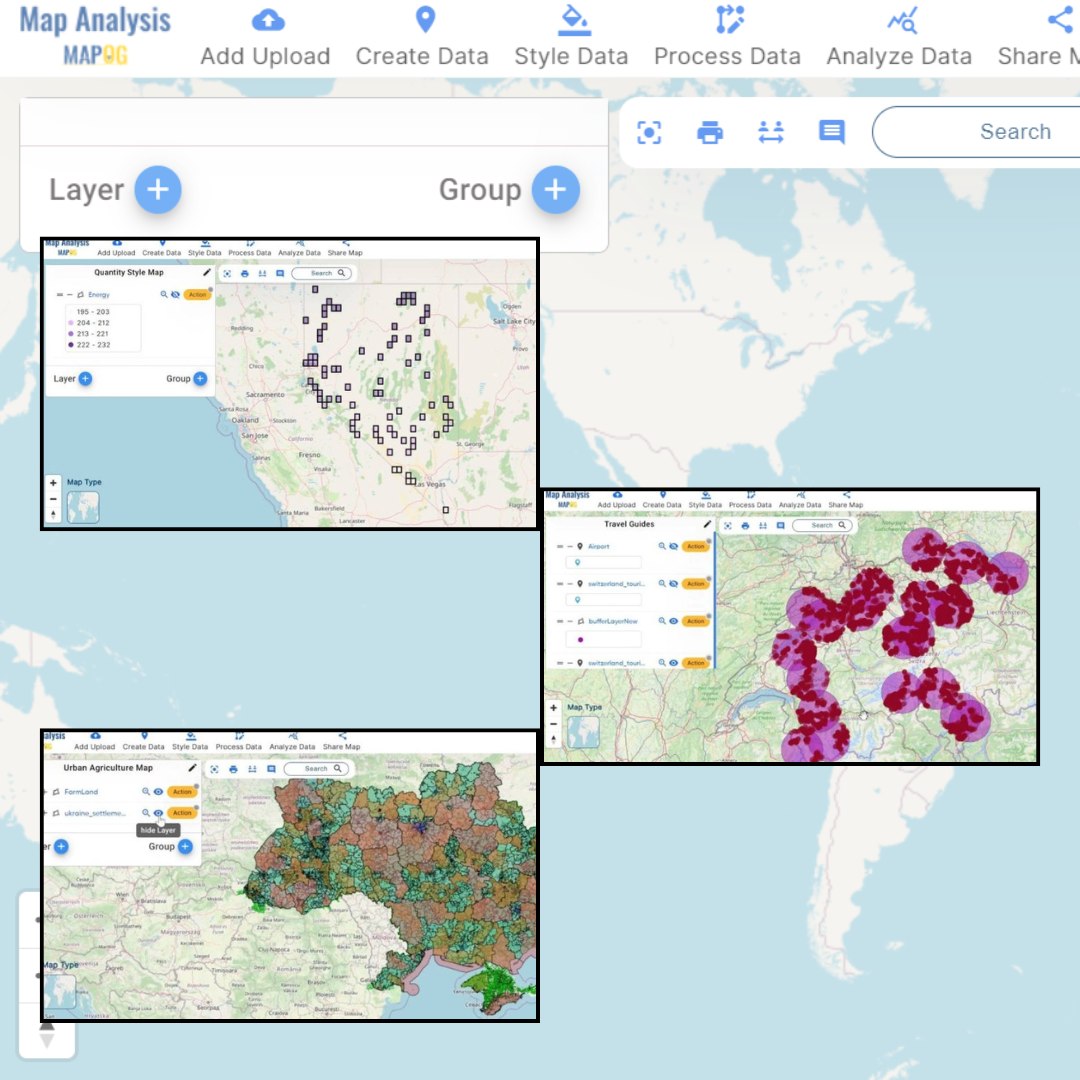This screenshot has height=1080, width=1080.
Task: Click the magenta color swatch for bufferLayerNow
Action: click(x=581, y=639)
